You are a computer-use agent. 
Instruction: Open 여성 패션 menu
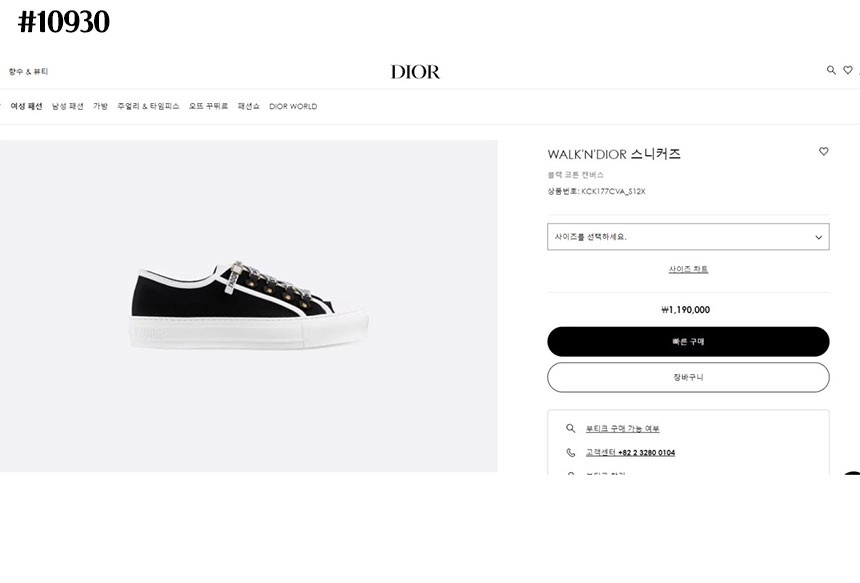[26, 106]
